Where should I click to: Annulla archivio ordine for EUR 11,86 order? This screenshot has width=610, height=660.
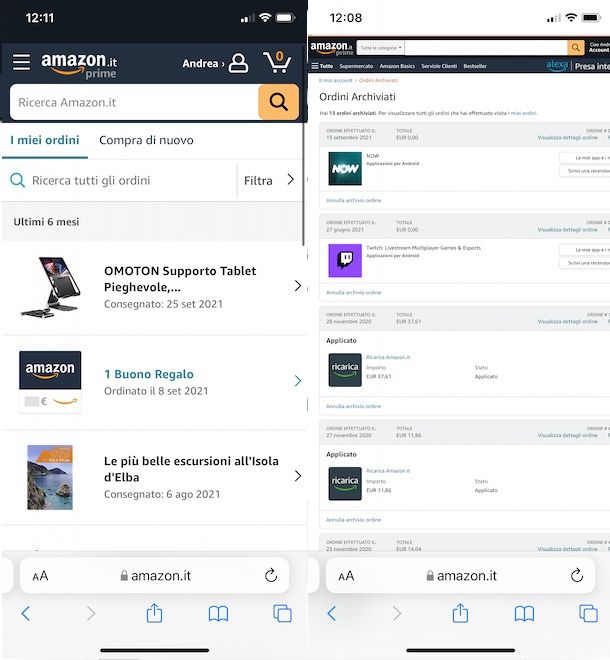(354, 520)
